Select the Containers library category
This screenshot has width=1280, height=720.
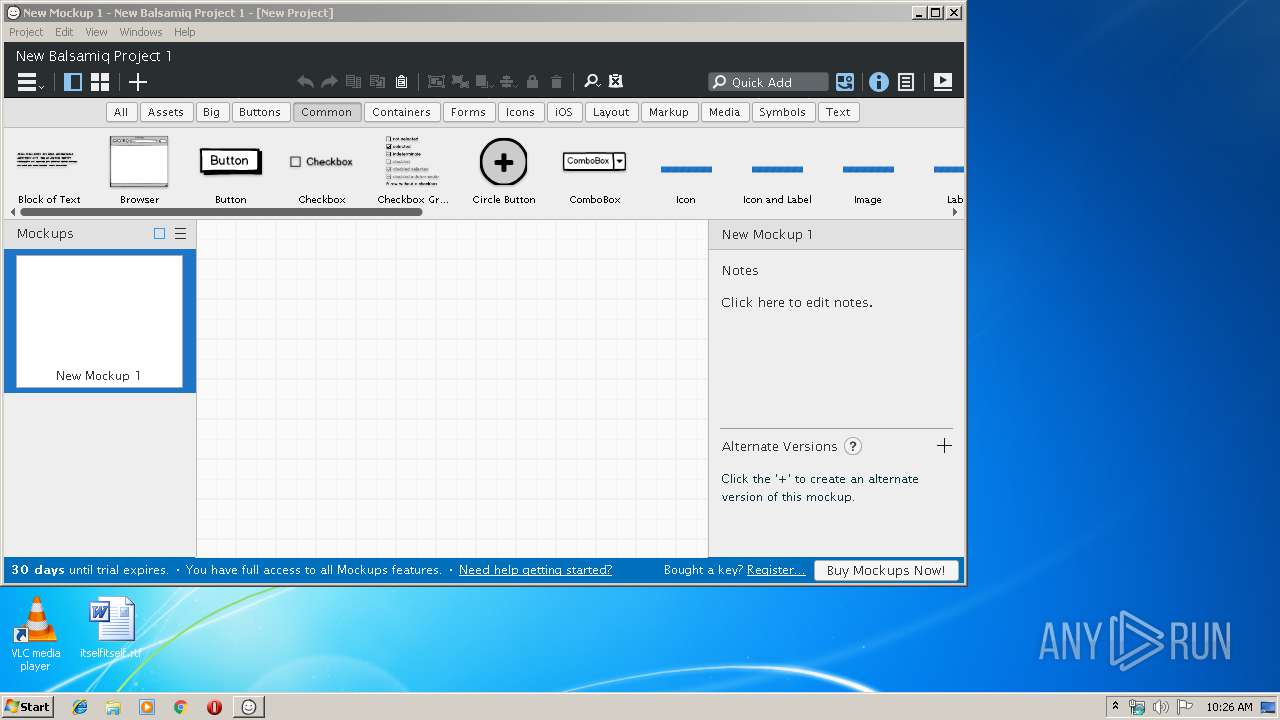click(401, 112)
